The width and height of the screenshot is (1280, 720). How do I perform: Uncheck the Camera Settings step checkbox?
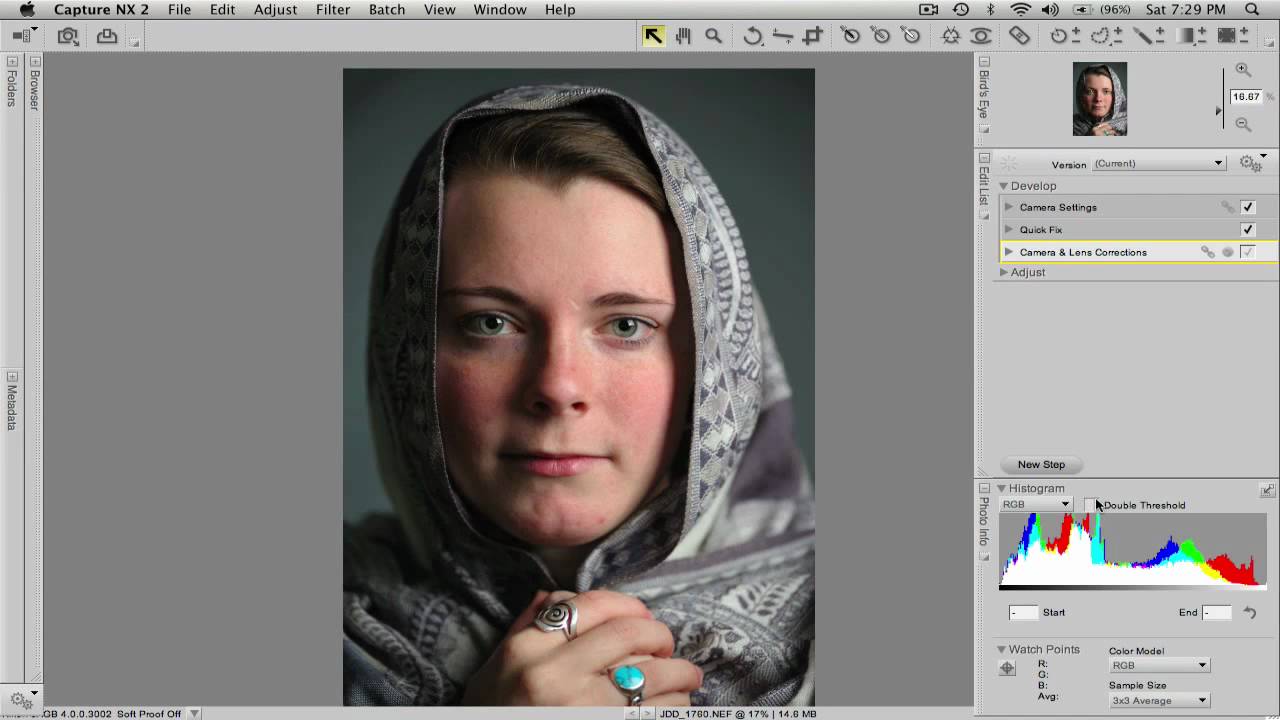click(x=1248, y=207)
